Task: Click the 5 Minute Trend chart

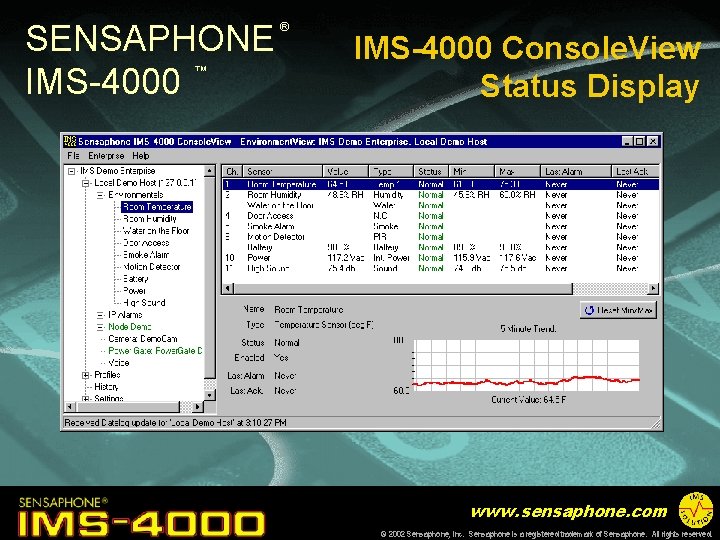Action: coord(526,365)
